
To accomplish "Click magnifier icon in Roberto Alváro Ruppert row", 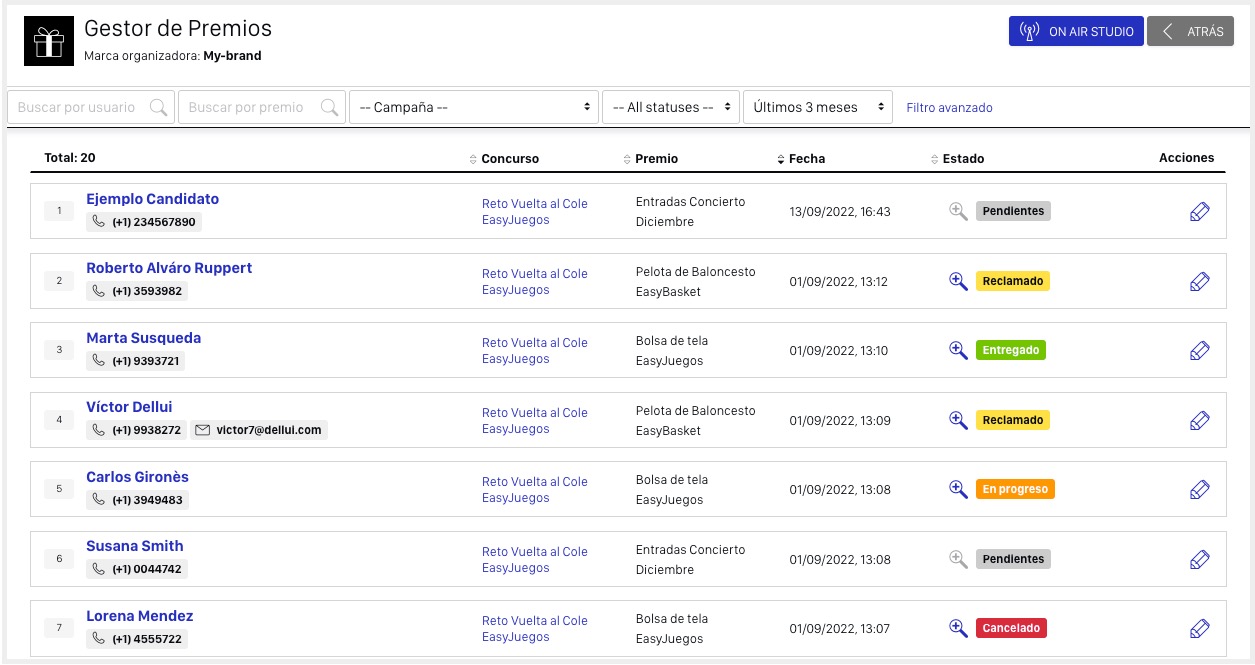I will [x=958, y=281].
